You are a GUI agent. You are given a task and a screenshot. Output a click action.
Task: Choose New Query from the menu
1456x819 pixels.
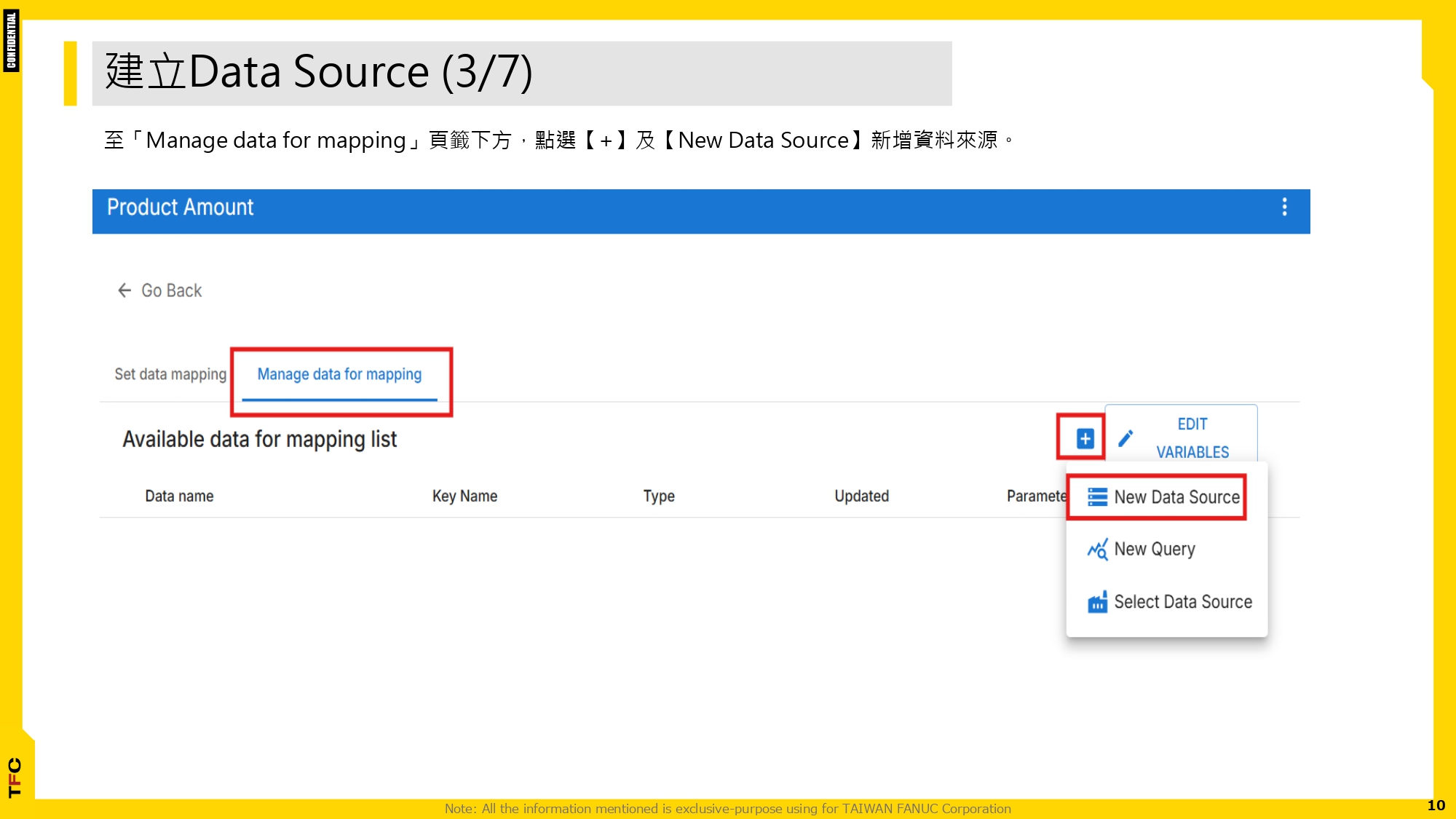1154,548
